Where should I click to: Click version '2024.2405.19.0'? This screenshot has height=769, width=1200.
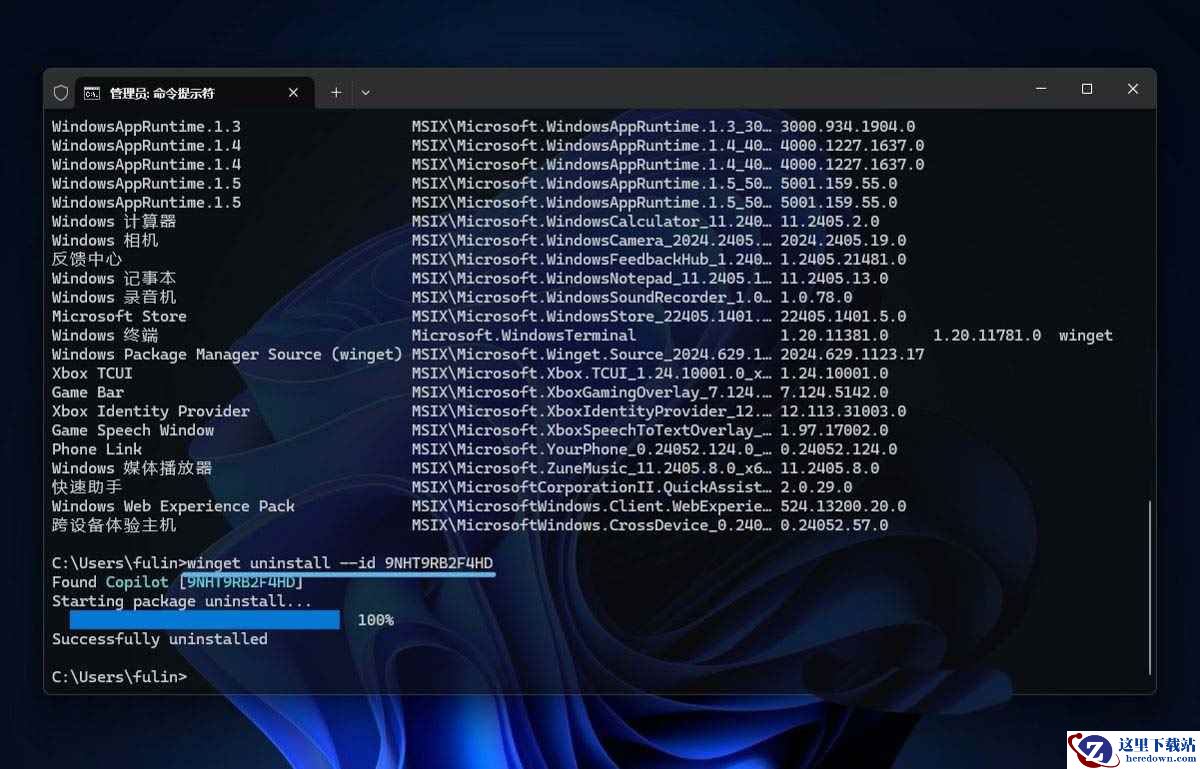pyautogui.click(x=843, y=240)
